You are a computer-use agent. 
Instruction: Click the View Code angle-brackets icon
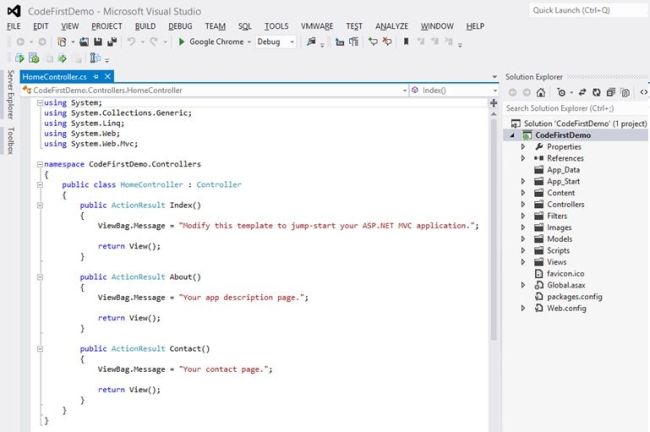point(643,92)
